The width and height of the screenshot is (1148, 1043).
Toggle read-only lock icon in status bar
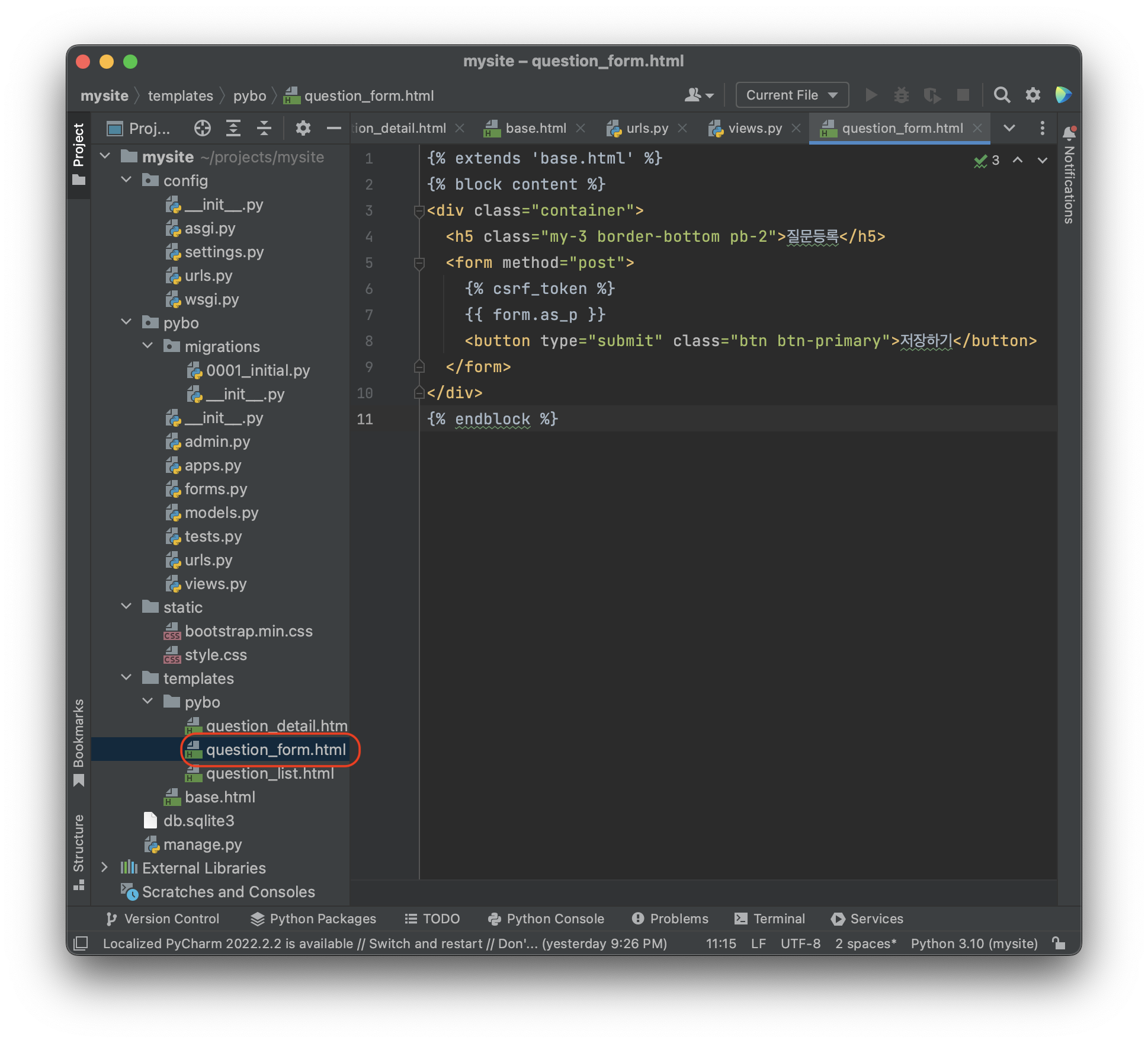click(1058, 943)
